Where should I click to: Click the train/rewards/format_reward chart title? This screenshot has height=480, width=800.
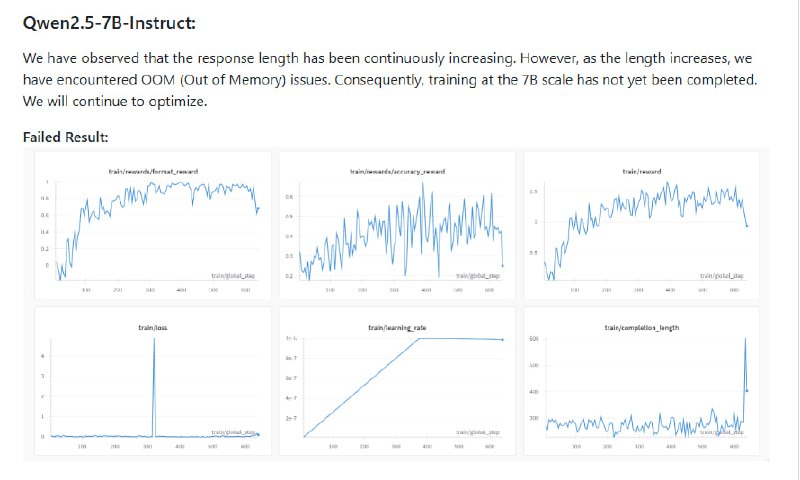[x=153, y=172]
